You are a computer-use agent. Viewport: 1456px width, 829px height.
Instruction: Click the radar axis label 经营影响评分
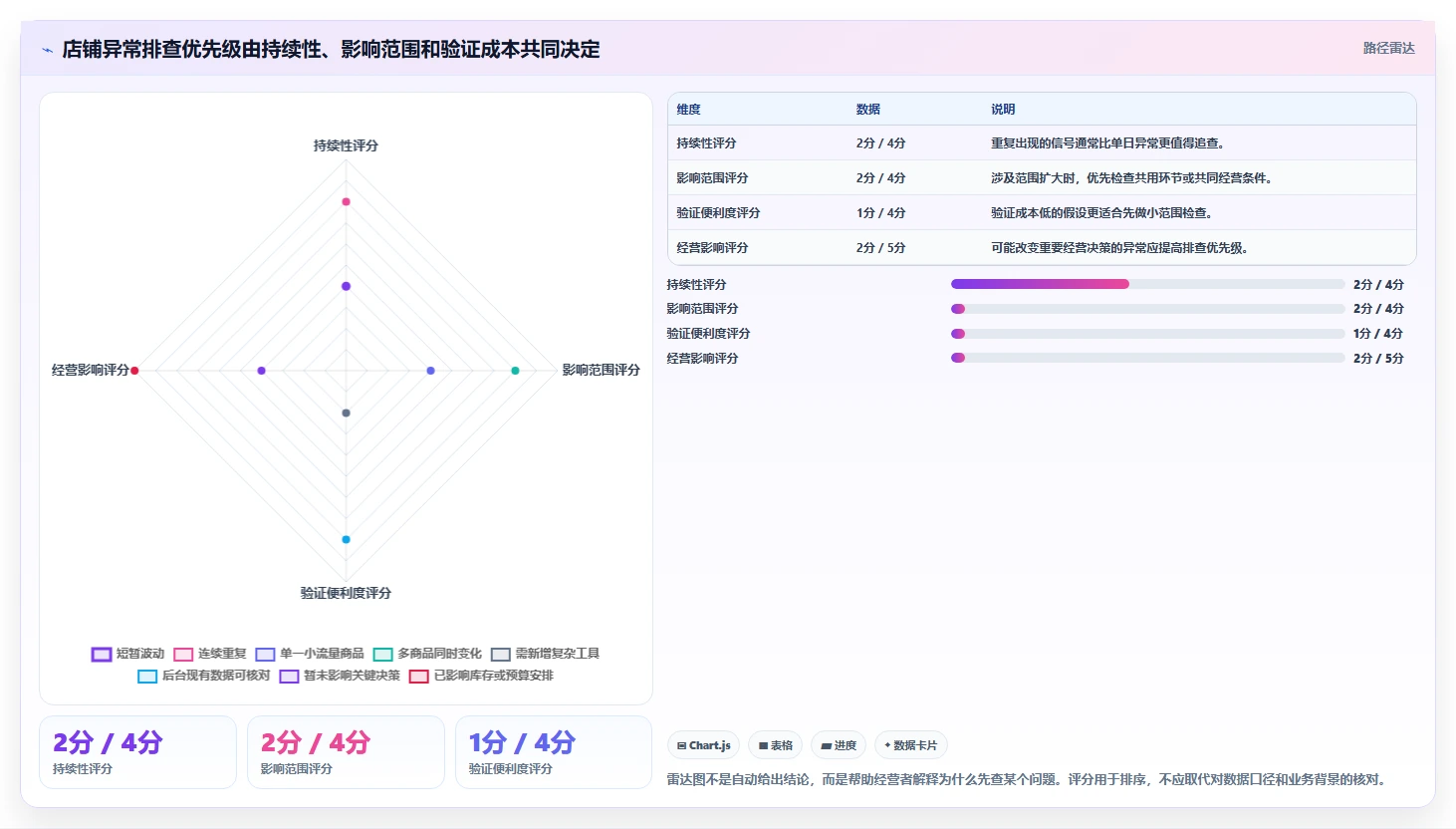pos(91,370)
